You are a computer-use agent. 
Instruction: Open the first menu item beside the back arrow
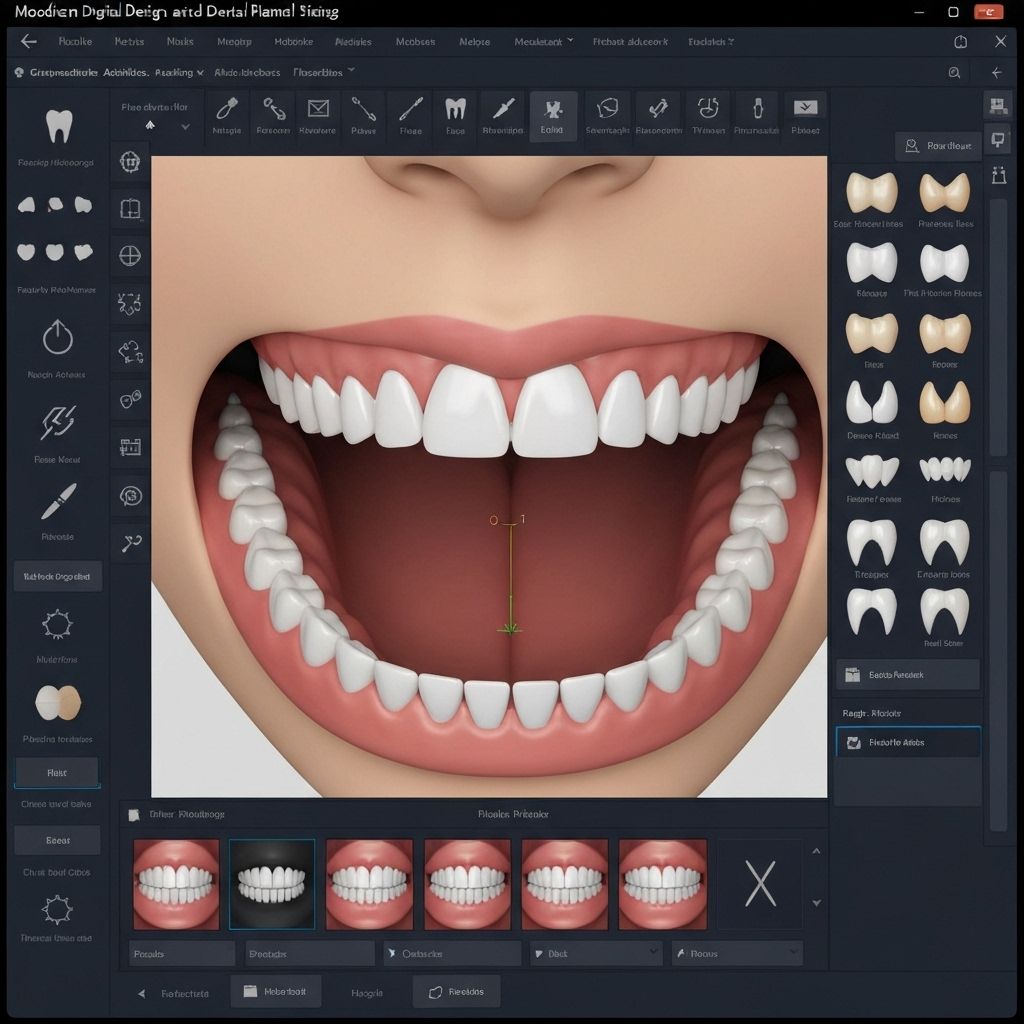75,42
